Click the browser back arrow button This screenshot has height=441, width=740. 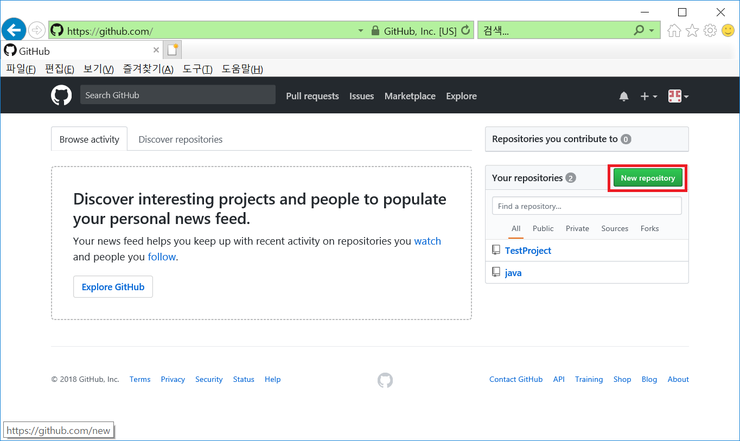coord(14,30)
